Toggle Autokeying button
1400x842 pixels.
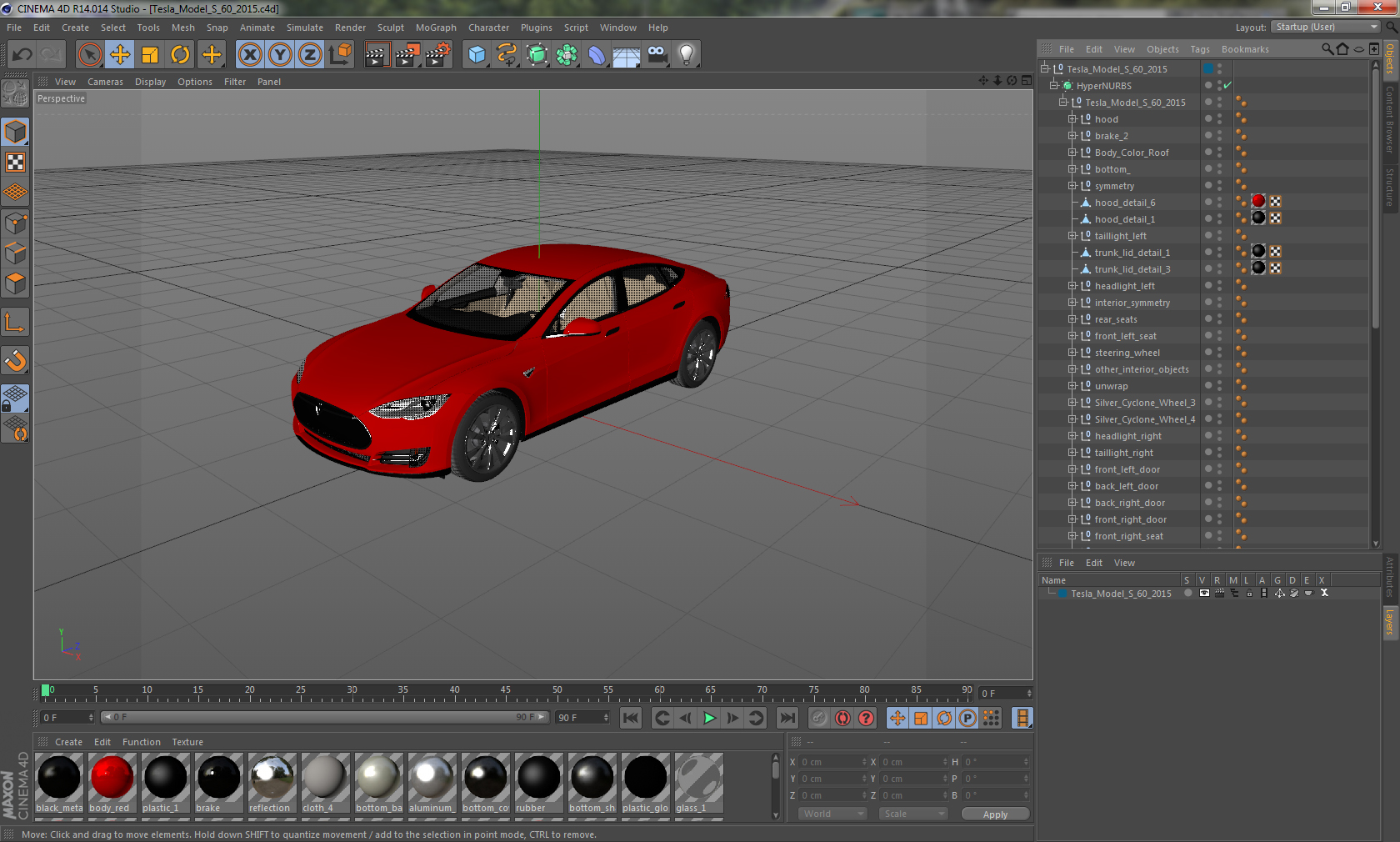842,718
